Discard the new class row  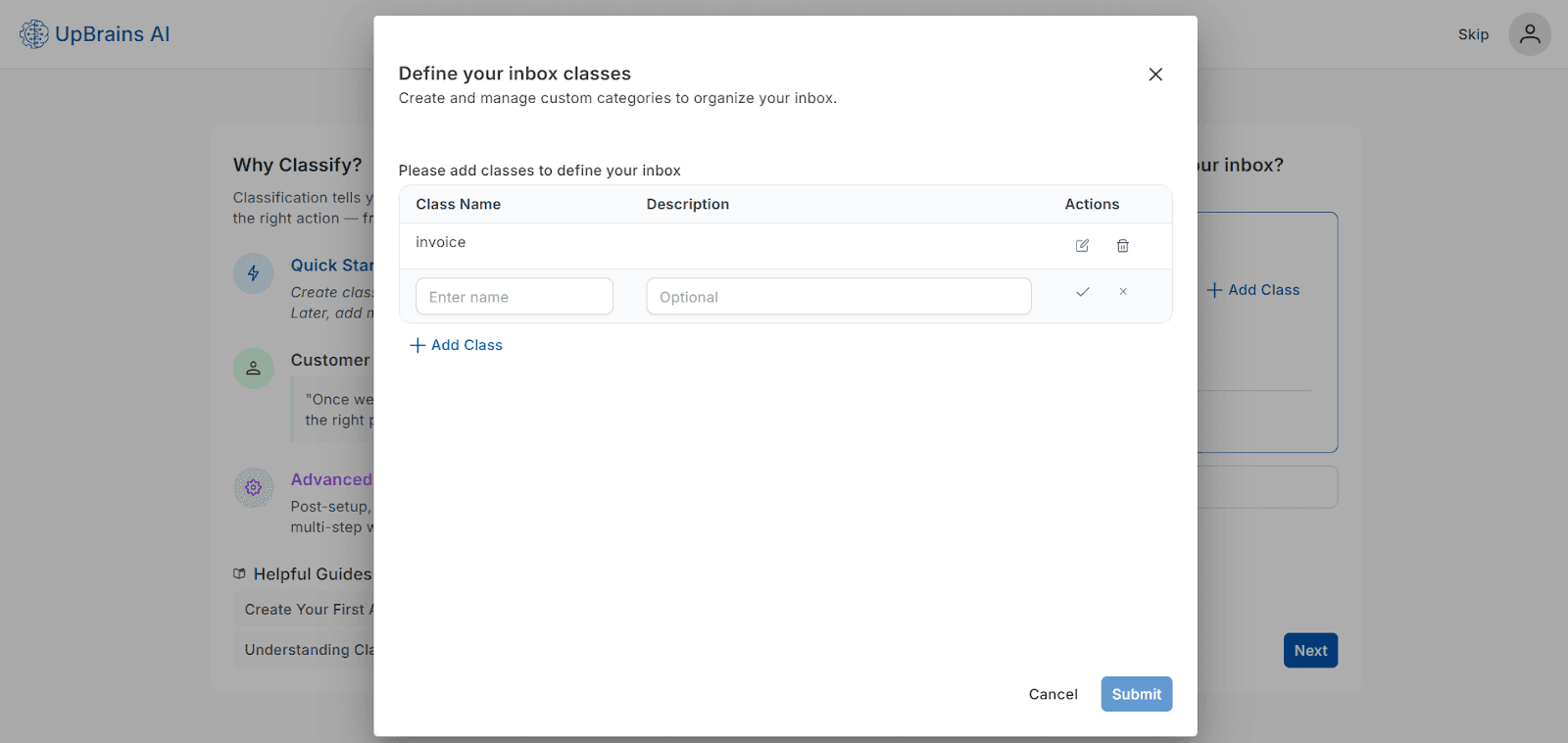(x=1123, y=292)
